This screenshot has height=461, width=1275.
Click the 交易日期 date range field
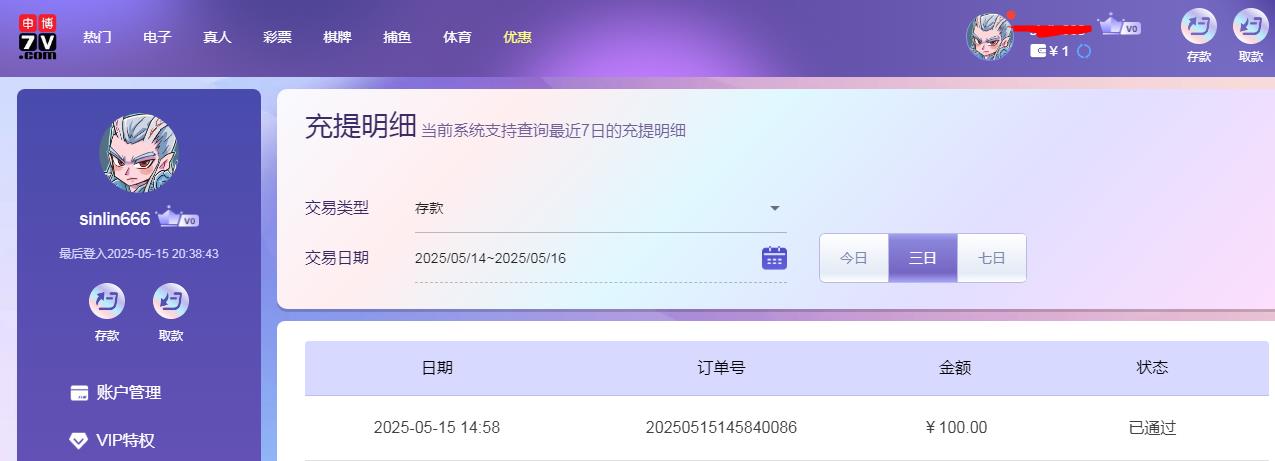600,258
